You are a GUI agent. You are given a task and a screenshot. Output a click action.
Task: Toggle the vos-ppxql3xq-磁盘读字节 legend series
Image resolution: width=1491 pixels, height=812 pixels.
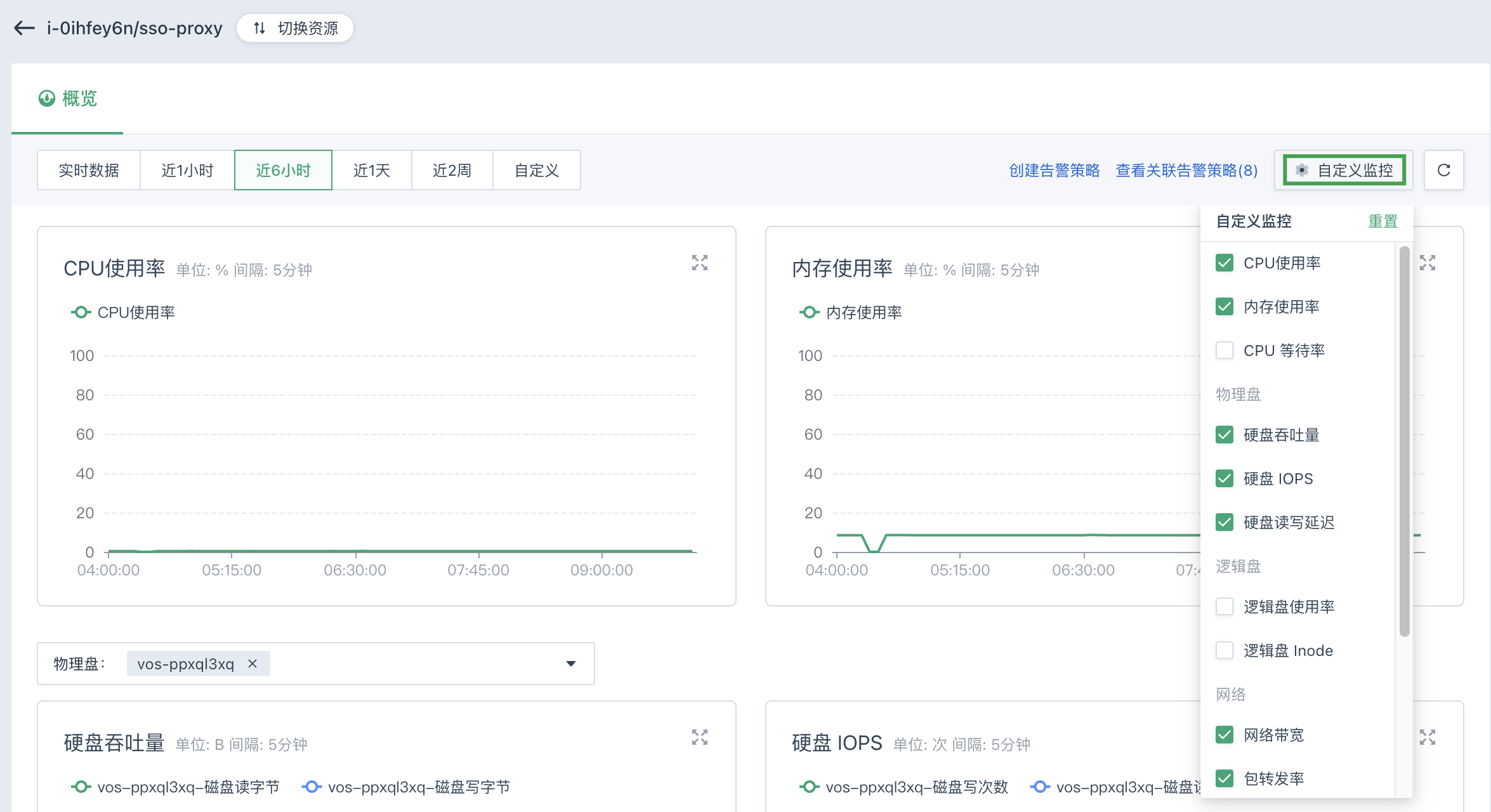point(175,787)
